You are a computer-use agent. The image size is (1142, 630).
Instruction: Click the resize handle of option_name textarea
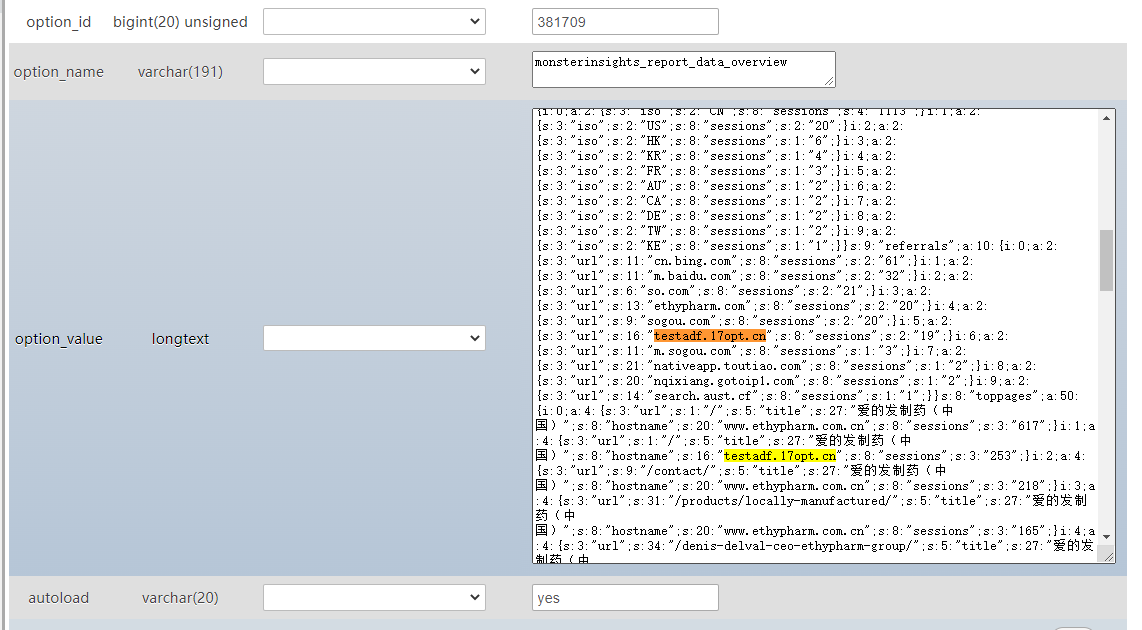[829, 82]
